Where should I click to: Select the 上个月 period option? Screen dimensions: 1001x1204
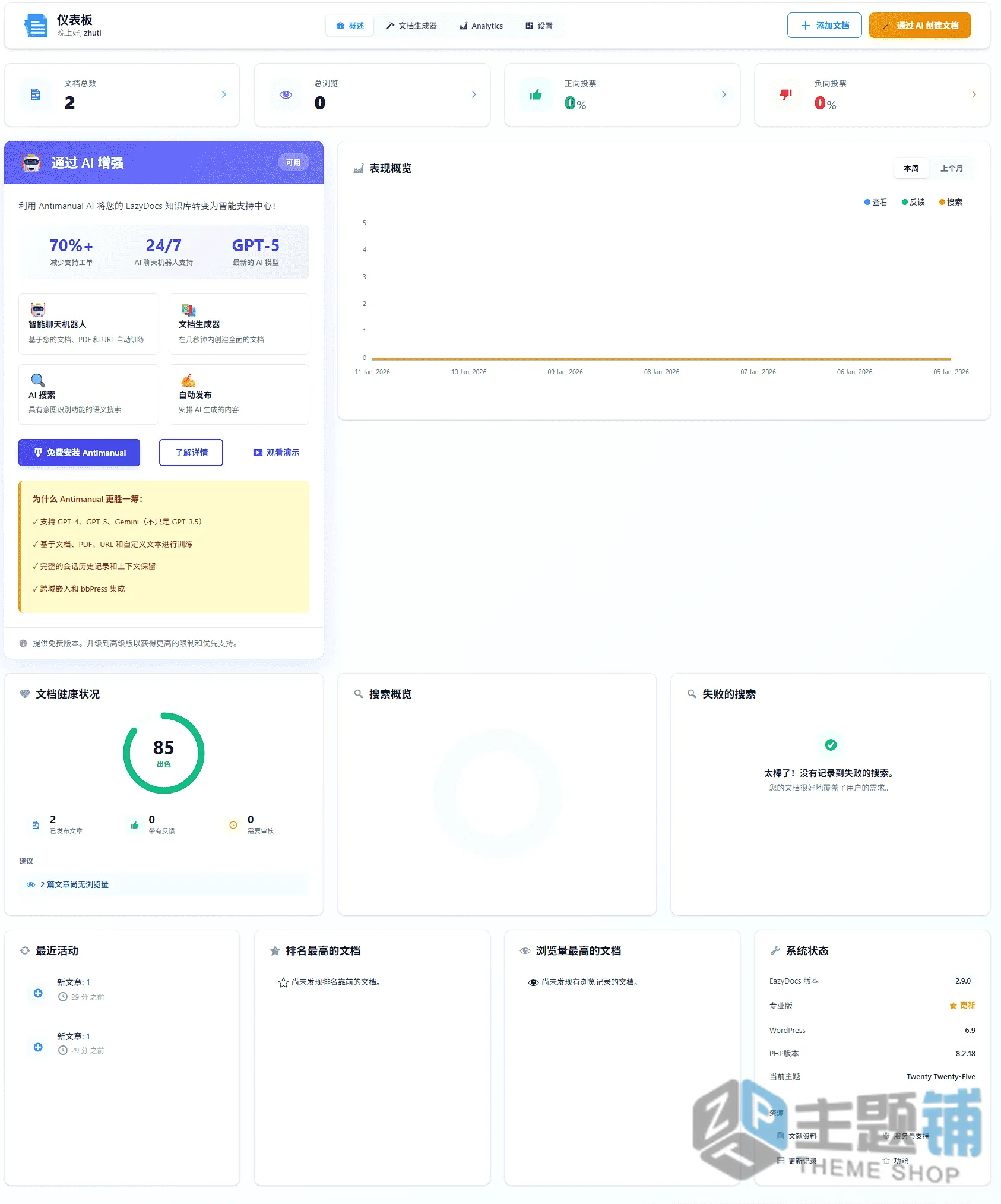(x=952, y=168)
